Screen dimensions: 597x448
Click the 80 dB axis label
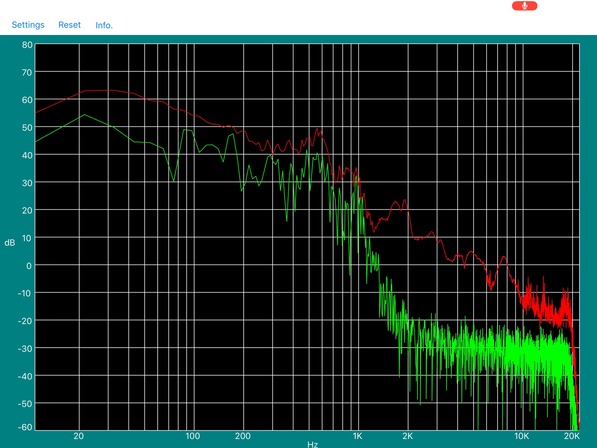click(27, 45)
